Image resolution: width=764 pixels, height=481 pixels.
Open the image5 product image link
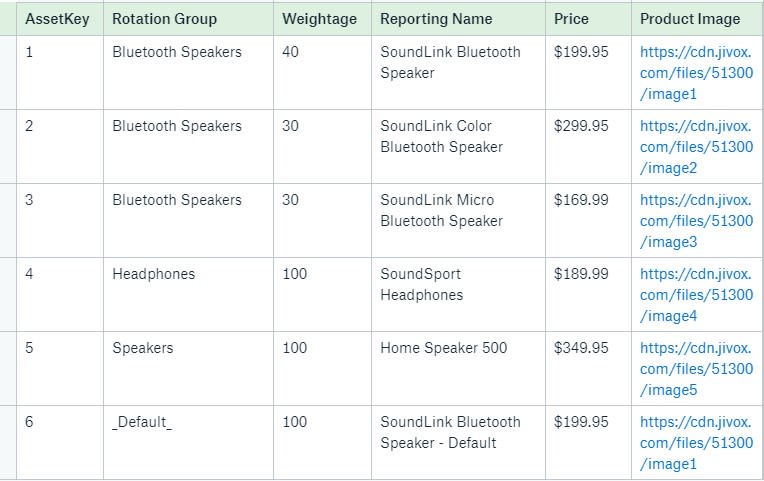[696, 369]
